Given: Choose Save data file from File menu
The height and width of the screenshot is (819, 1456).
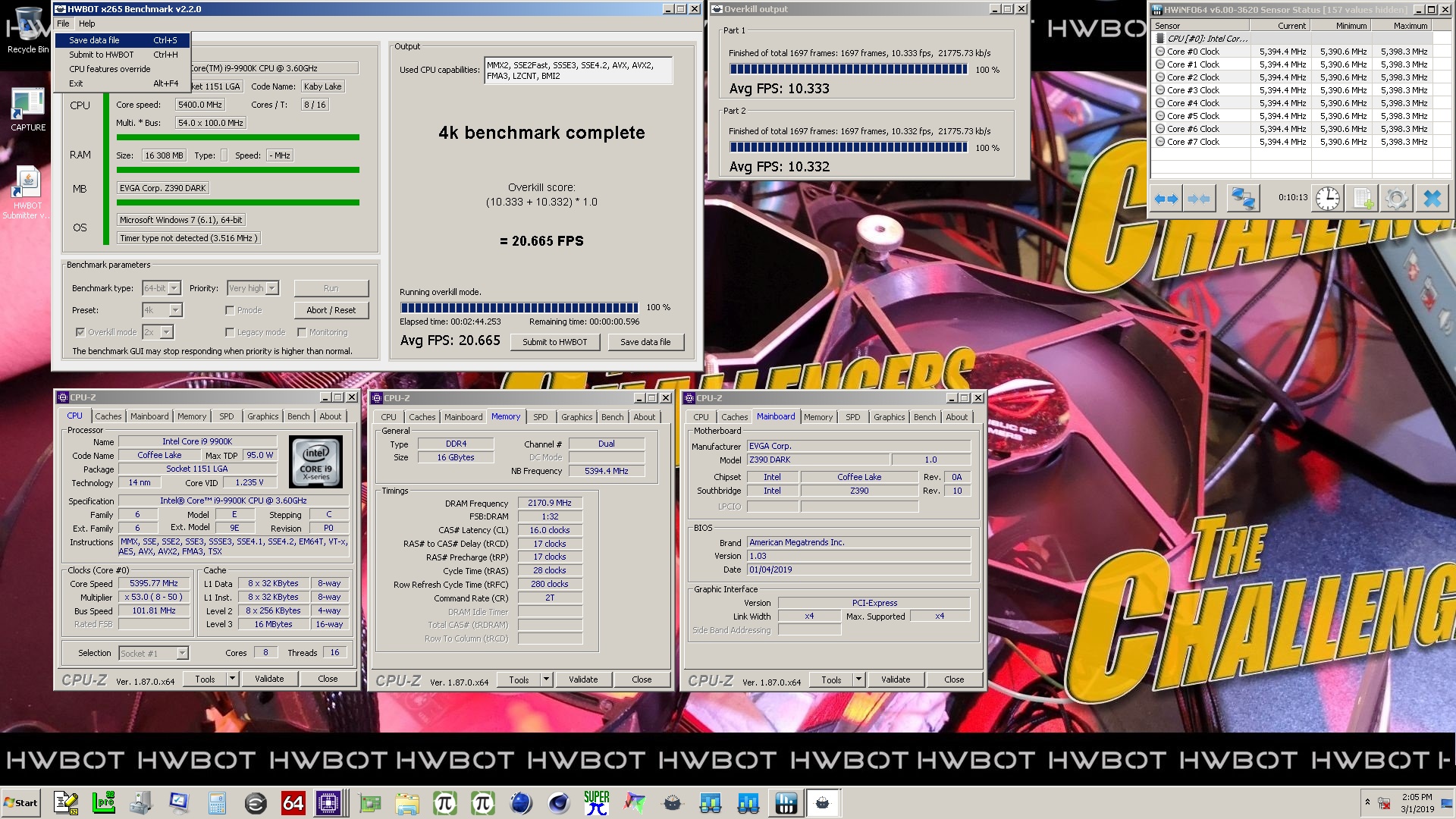Looking at the screenshot, I should pyautogui.click(x=122, y=40).
